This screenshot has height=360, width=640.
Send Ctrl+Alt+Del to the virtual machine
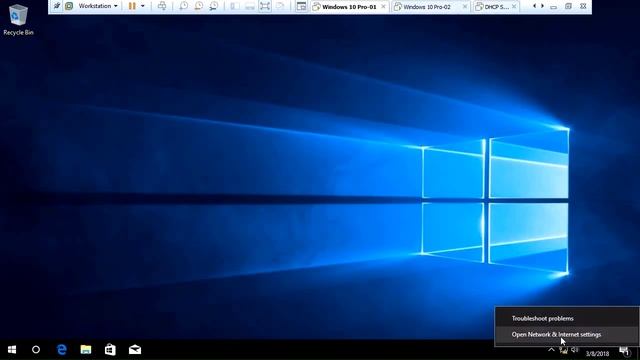pyautogui.click(x=162, y=6)
